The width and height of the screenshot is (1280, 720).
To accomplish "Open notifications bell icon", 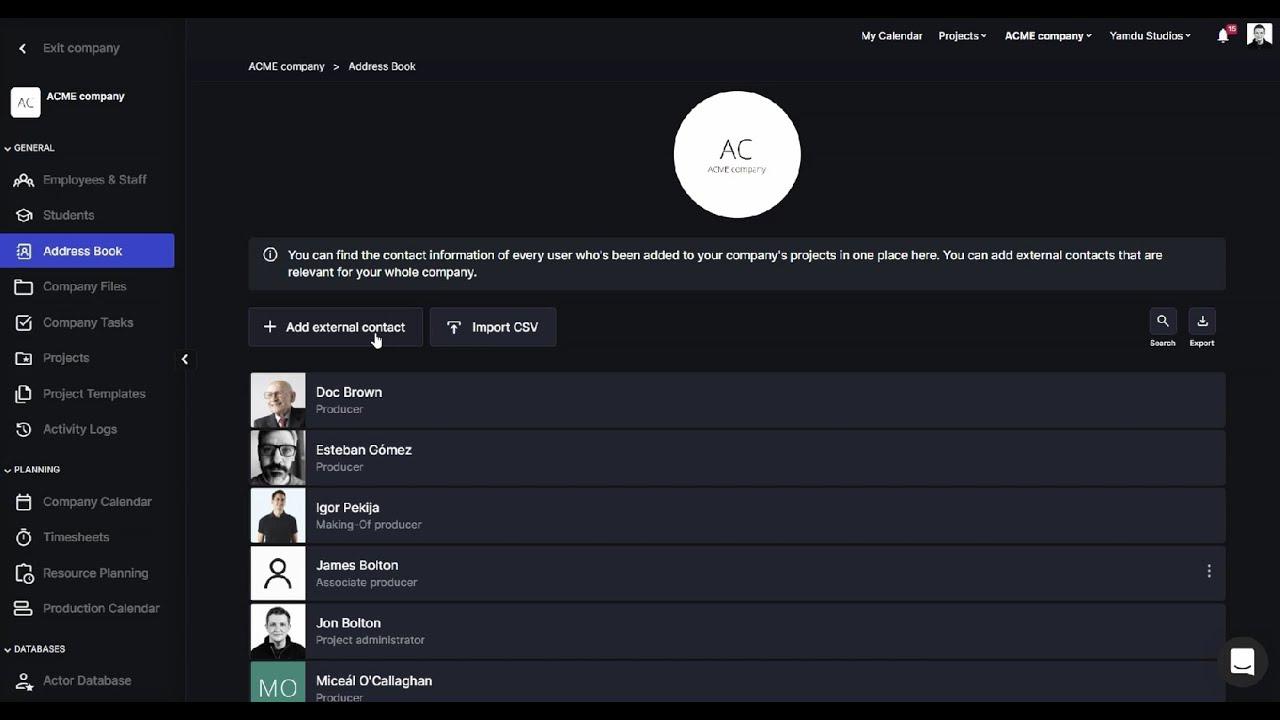I will pos(1223,35).
